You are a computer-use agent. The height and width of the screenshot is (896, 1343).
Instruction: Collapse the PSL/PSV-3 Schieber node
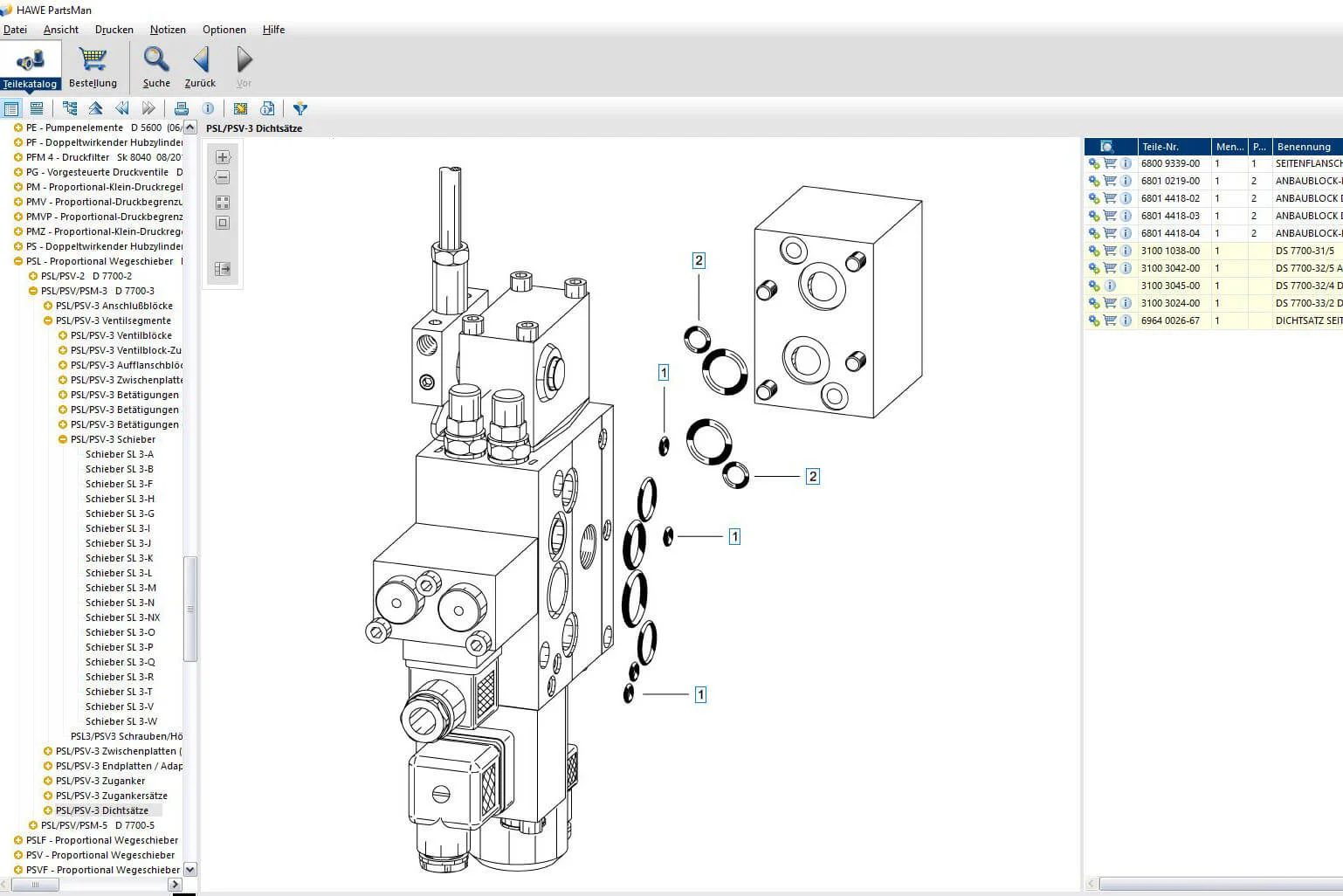63,439
